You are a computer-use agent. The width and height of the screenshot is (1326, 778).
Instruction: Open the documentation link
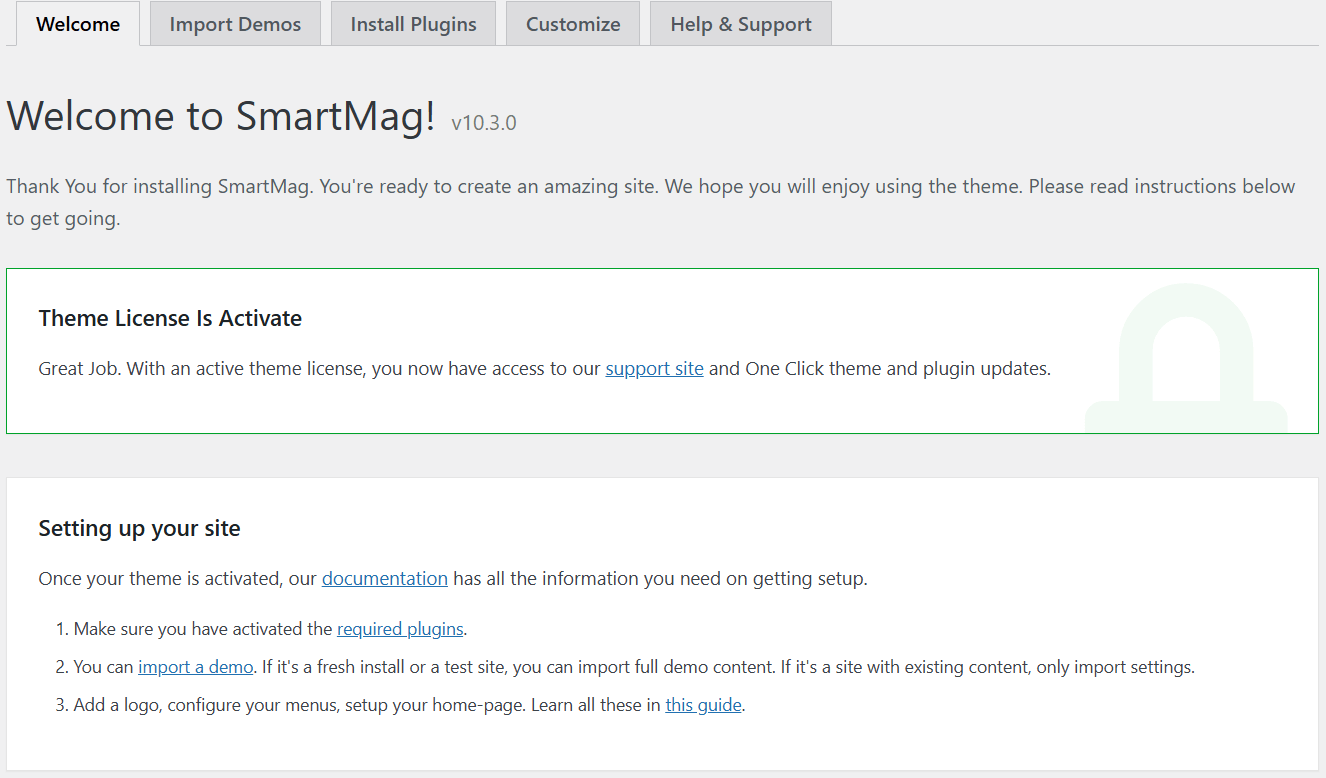click(x=385, y=578)
